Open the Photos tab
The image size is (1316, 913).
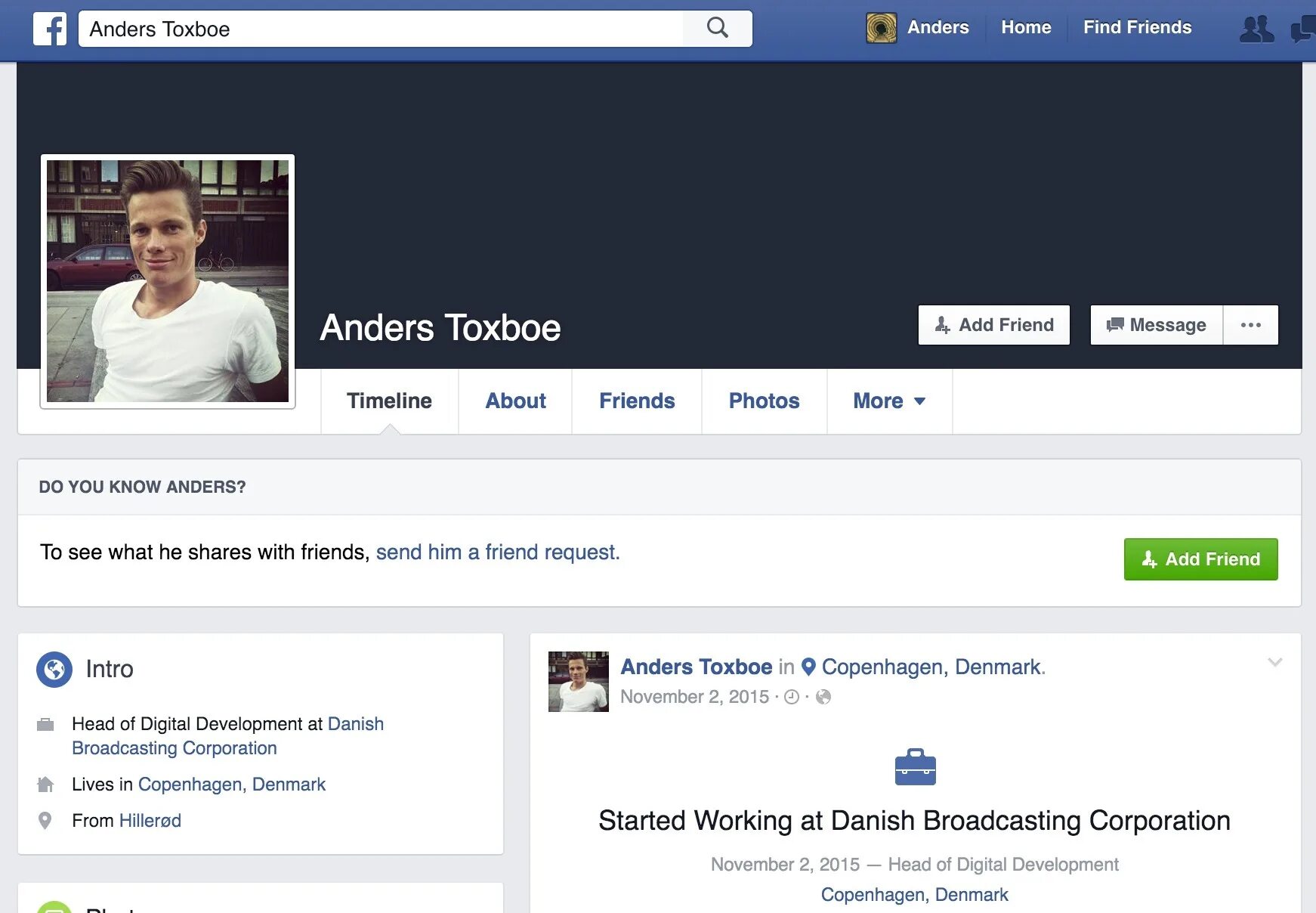[x=764, y=401]
